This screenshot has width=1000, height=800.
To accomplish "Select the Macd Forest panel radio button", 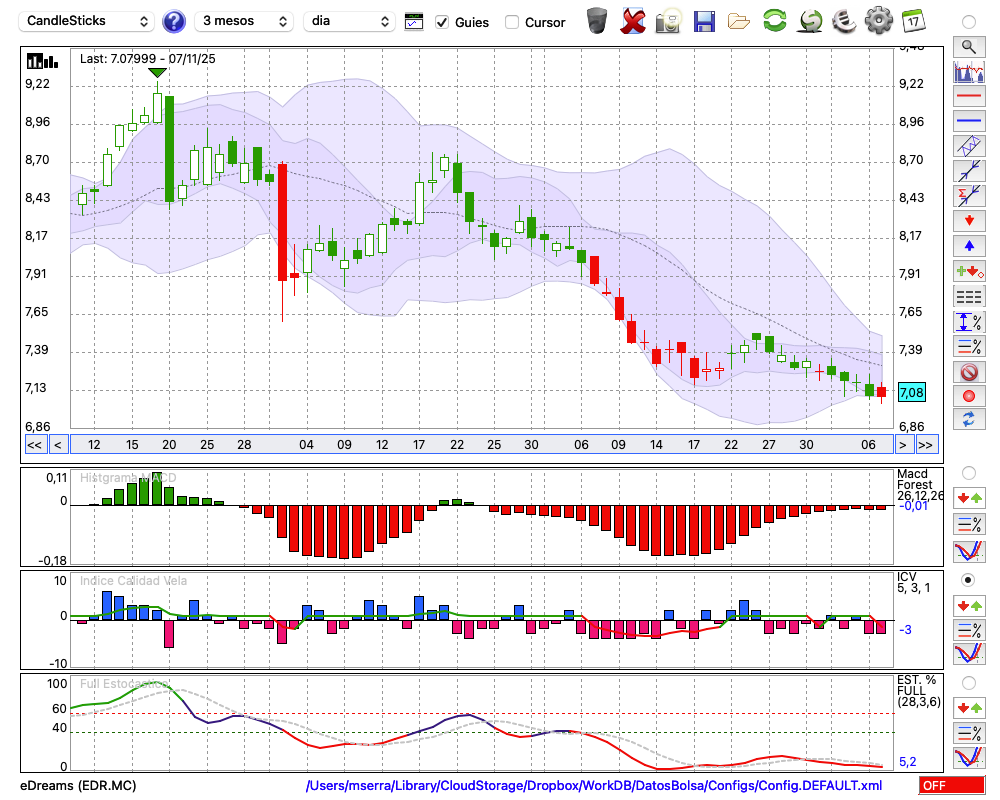I will (x=968, y=472).
